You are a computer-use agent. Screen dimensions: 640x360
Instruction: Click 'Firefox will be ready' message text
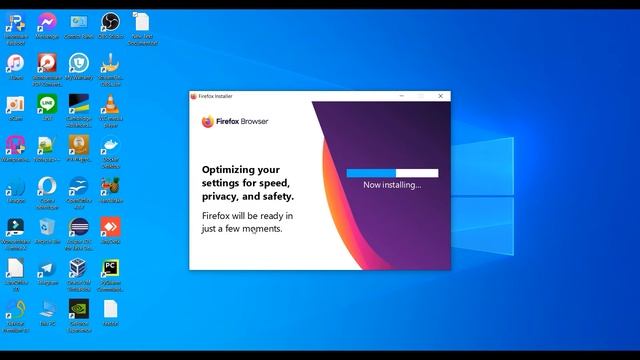(247, 222)
